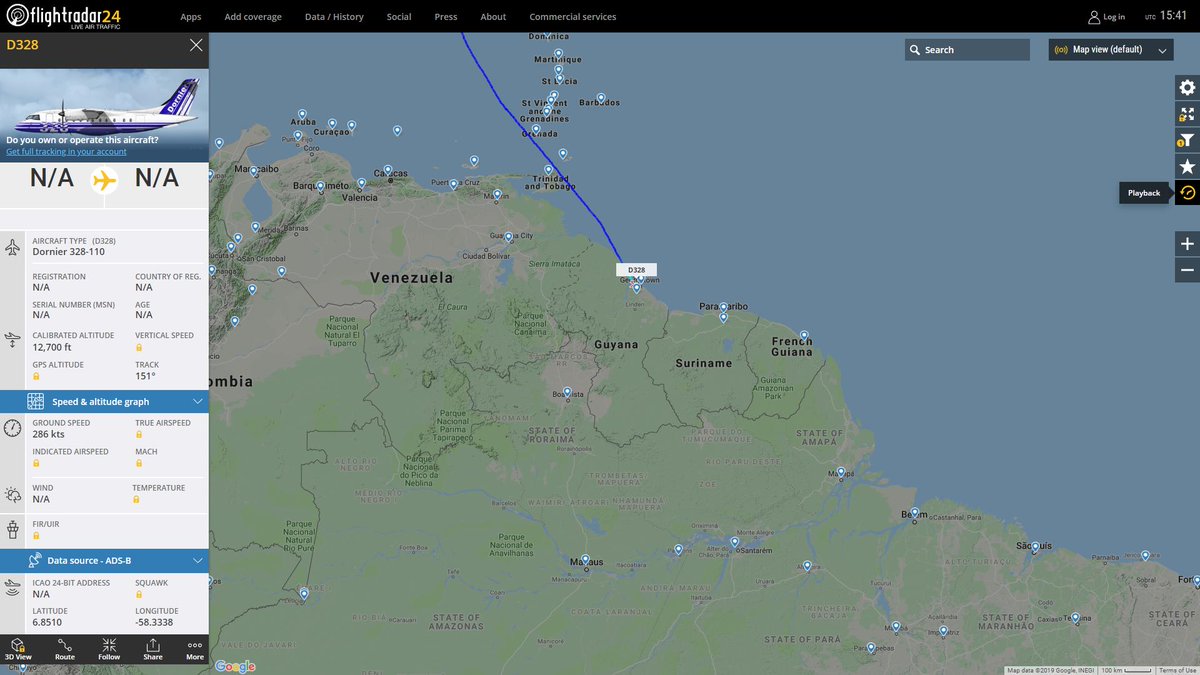Open Map view (default) dropdown

(1111, 50)
